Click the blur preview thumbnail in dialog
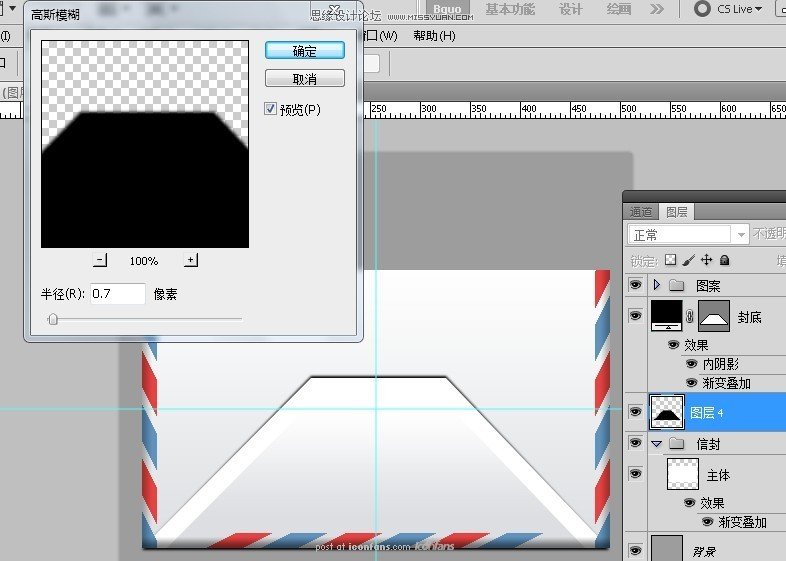The image size is (786, 561). [145, 144]
